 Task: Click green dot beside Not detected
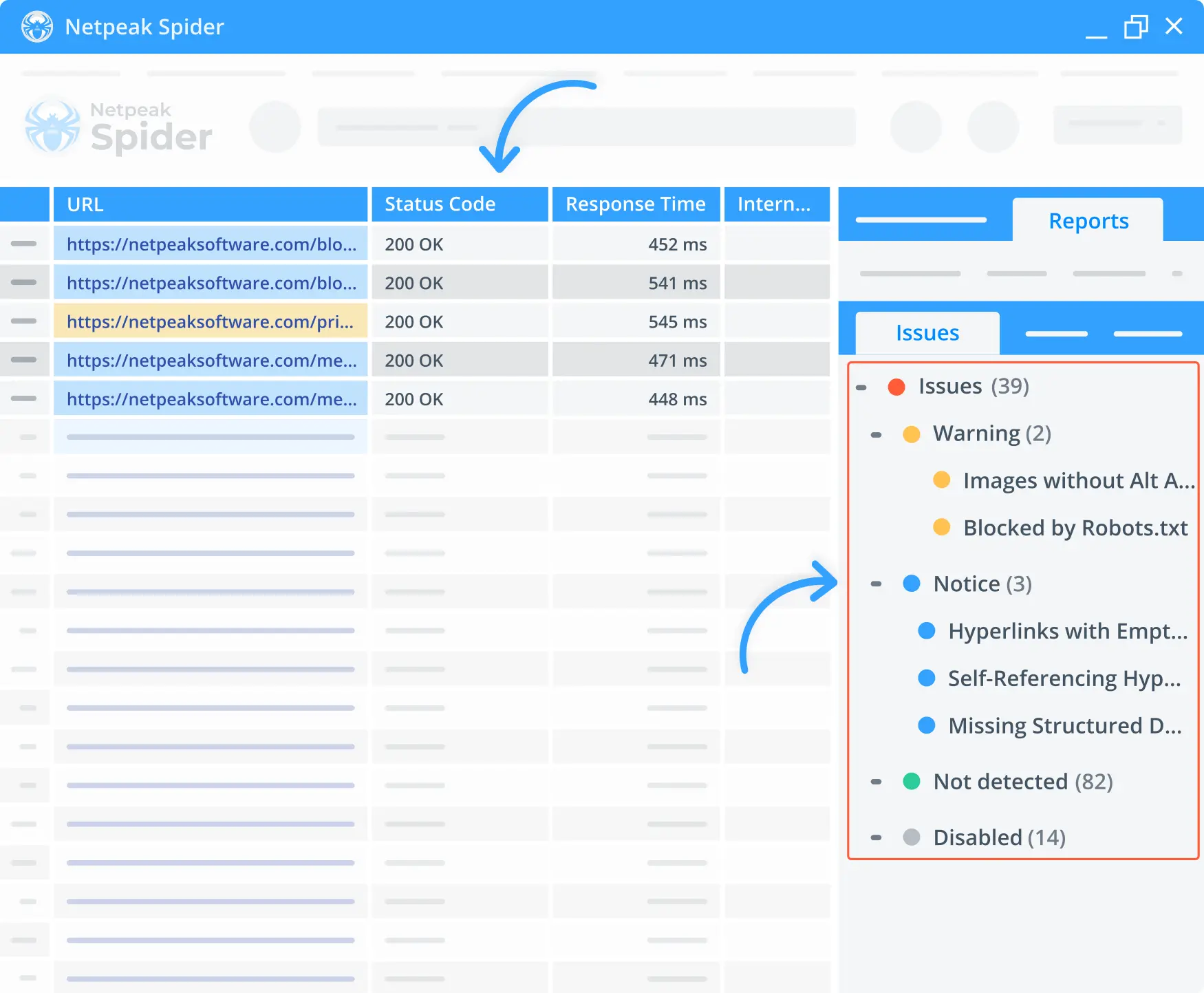click(912, 781)
